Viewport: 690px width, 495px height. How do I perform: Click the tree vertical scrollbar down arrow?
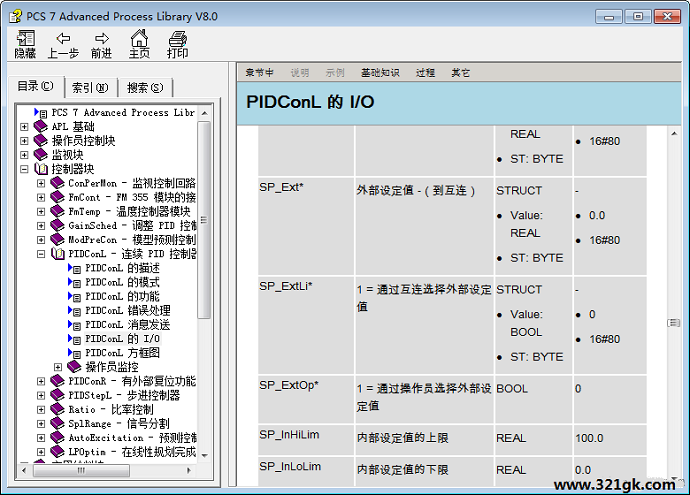(204, 455)
